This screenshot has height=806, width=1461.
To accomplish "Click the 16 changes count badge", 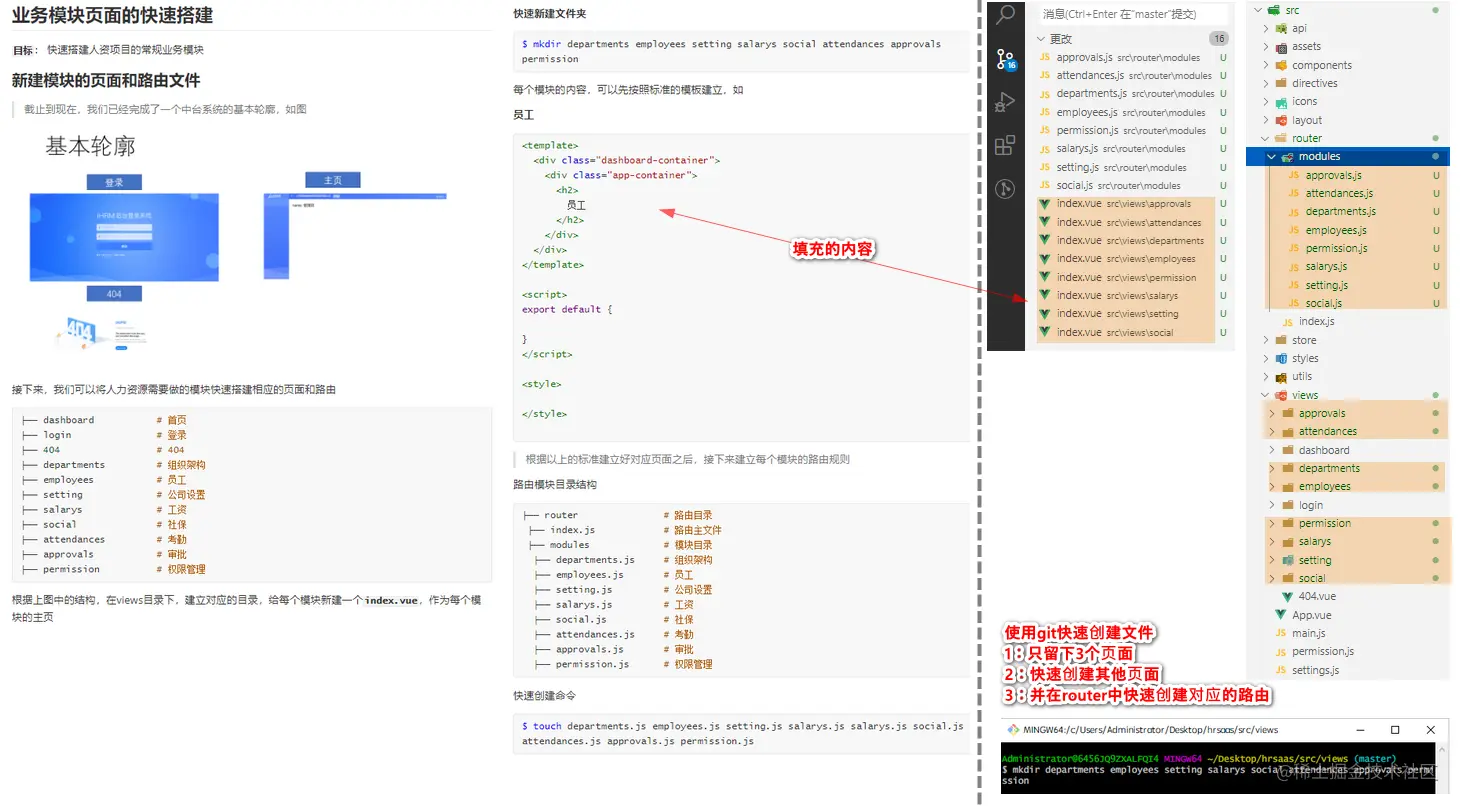I will tap(1218, 39).
